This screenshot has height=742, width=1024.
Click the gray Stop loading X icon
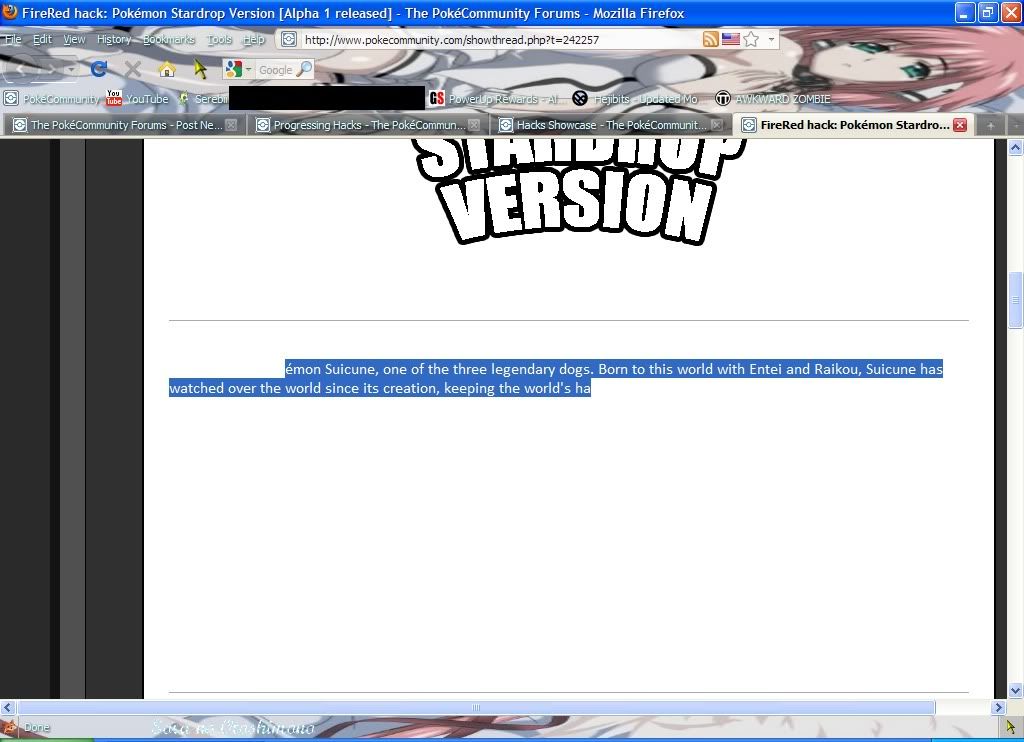pyautogui.click(x=133, y=69)
